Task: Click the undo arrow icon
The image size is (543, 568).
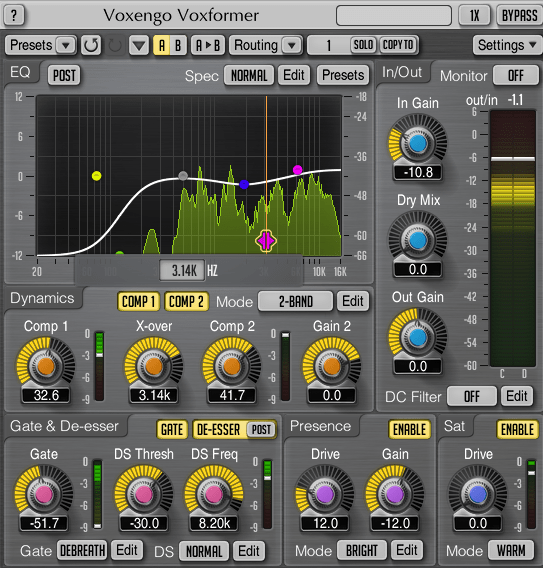Action: (91, 45)
